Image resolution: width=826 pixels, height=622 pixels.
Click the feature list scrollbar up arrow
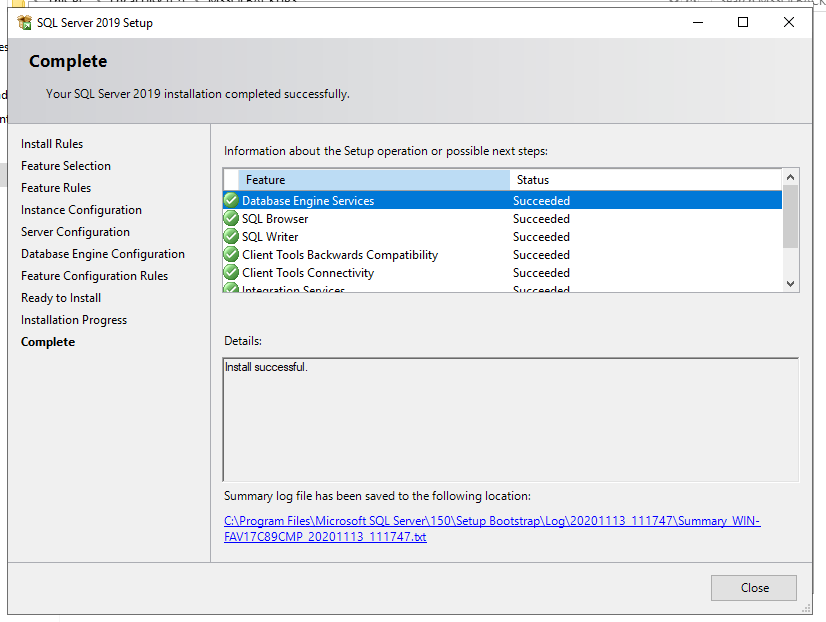(790, 177)
